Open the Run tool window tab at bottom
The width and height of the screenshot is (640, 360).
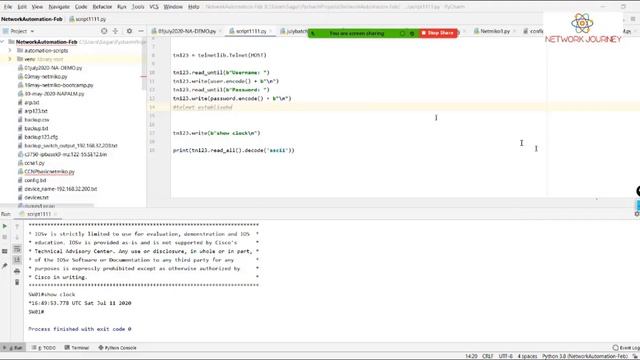pyautogui.click(x=13, y=348)
